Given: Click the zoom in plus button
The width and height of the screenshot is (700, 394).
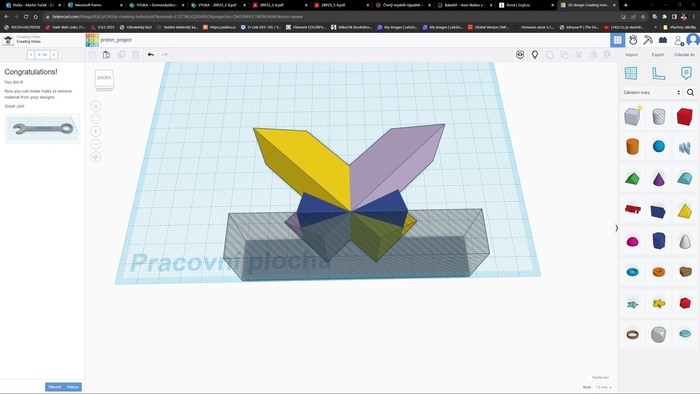Looking at the screenshot, I should click(x=96, y=131).
